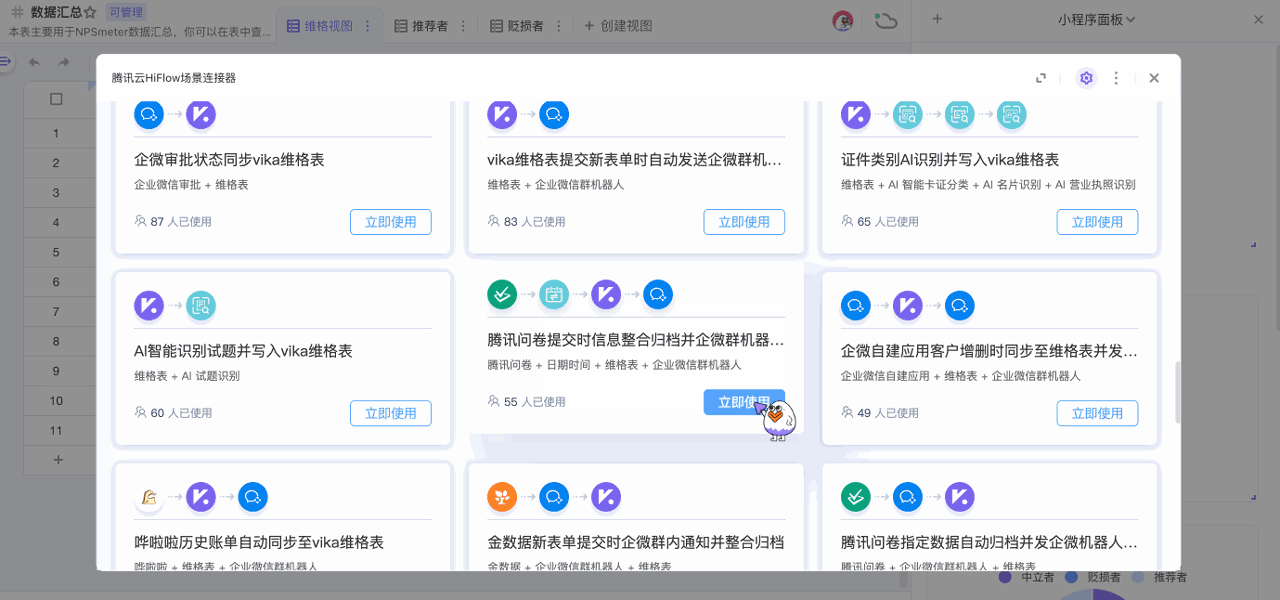Click the cloud sync status icon

pyautogui.click(x=885, y=21)
